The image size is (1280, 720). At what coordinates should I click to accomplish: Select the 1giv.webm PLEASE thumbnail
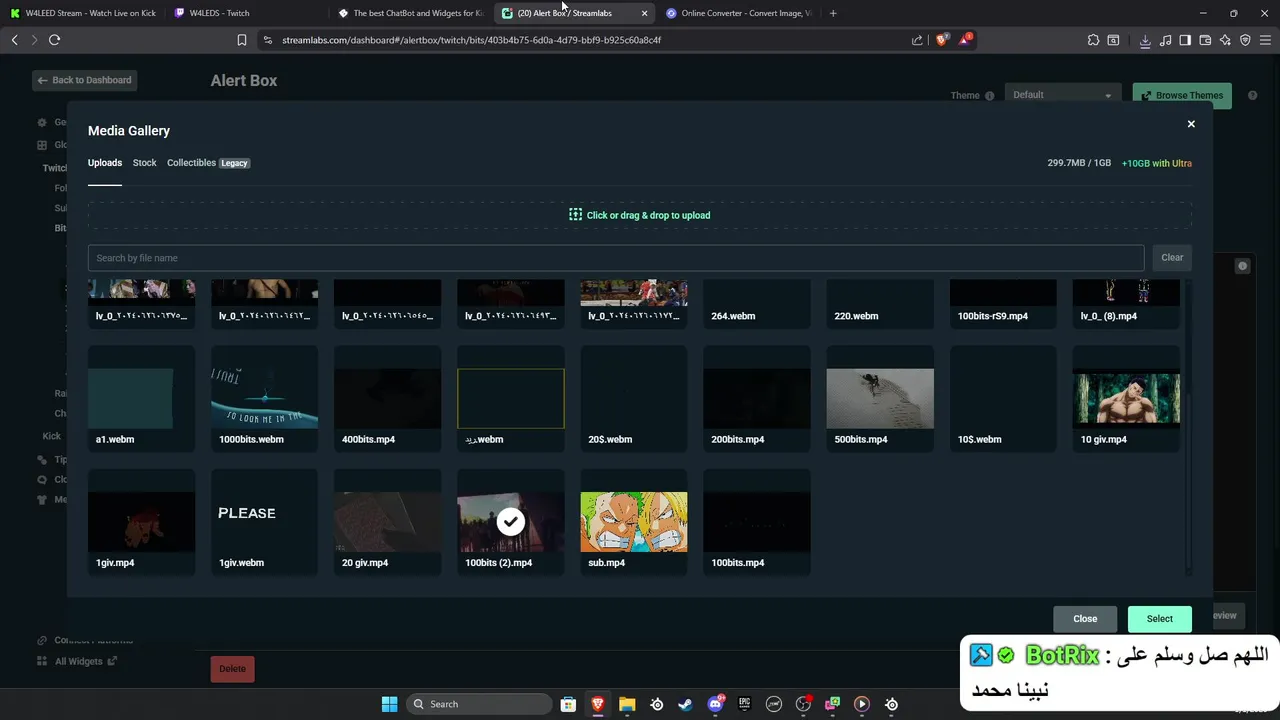(x=265, y=522)
